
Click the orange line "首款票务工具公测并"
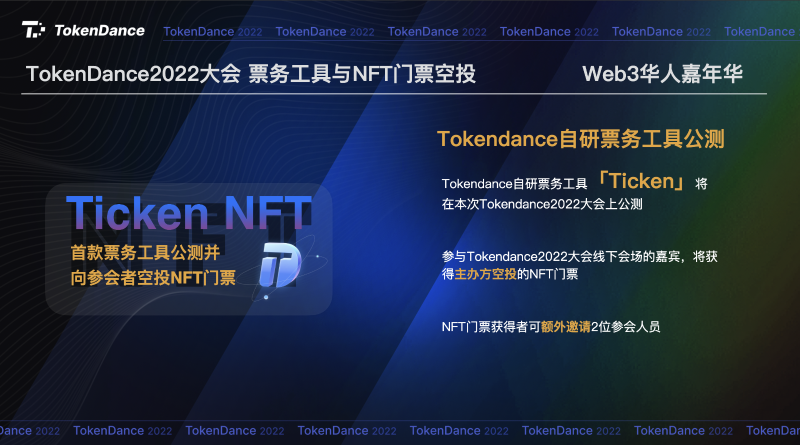(145, 252)
